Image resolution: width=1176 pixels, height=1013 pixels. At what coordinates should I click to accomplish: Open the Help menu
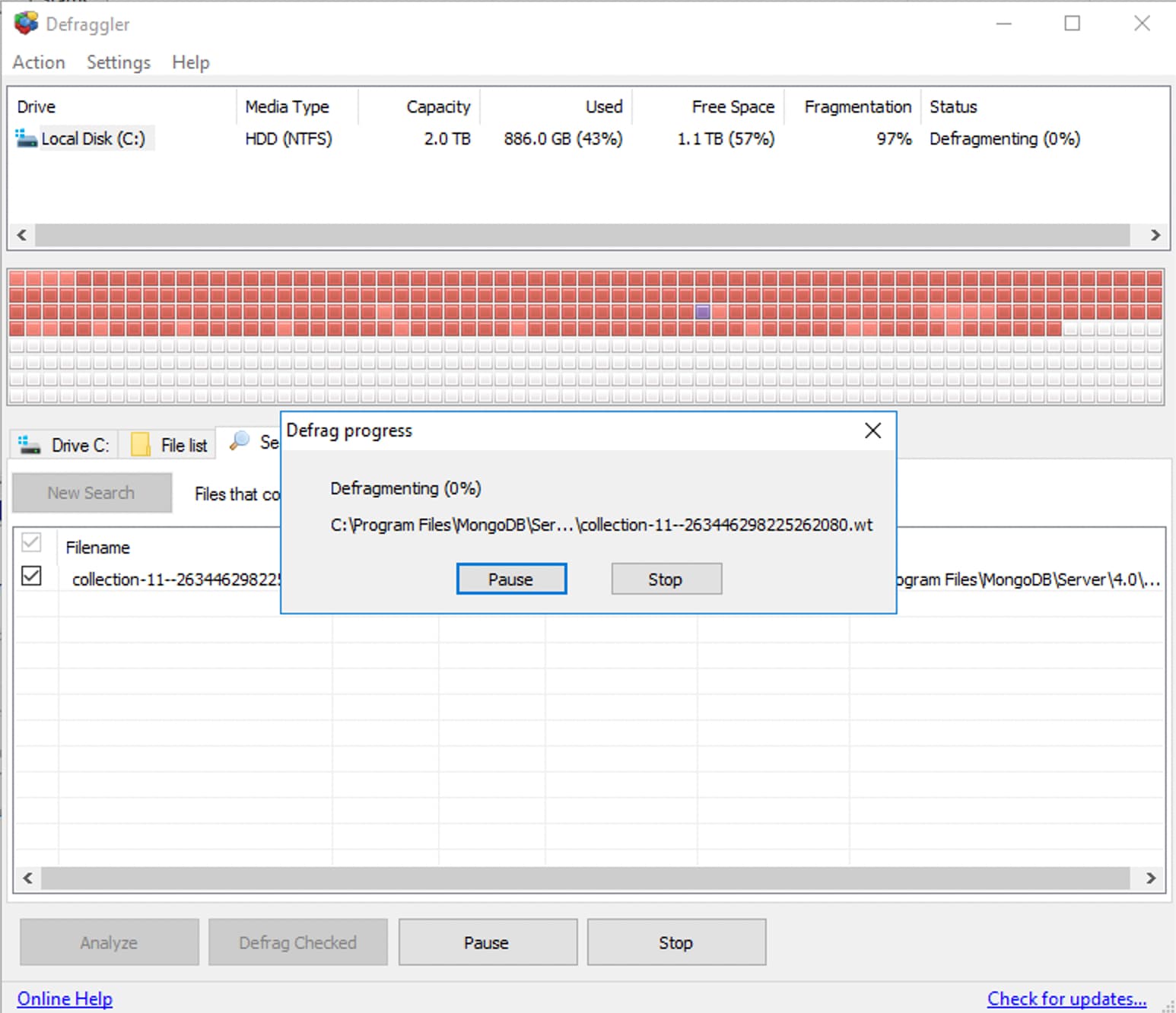190,62
